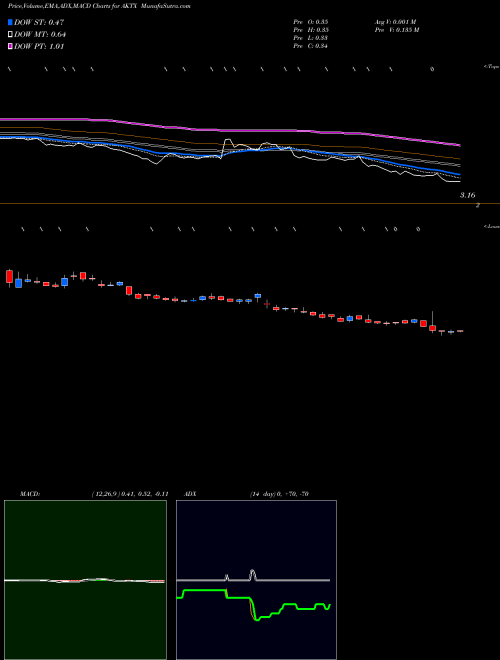Select the 'DOW ST: 0.47' legend text
Image resolution: width=500 pixels, height=660 pixels.
(x=39, y=22)
